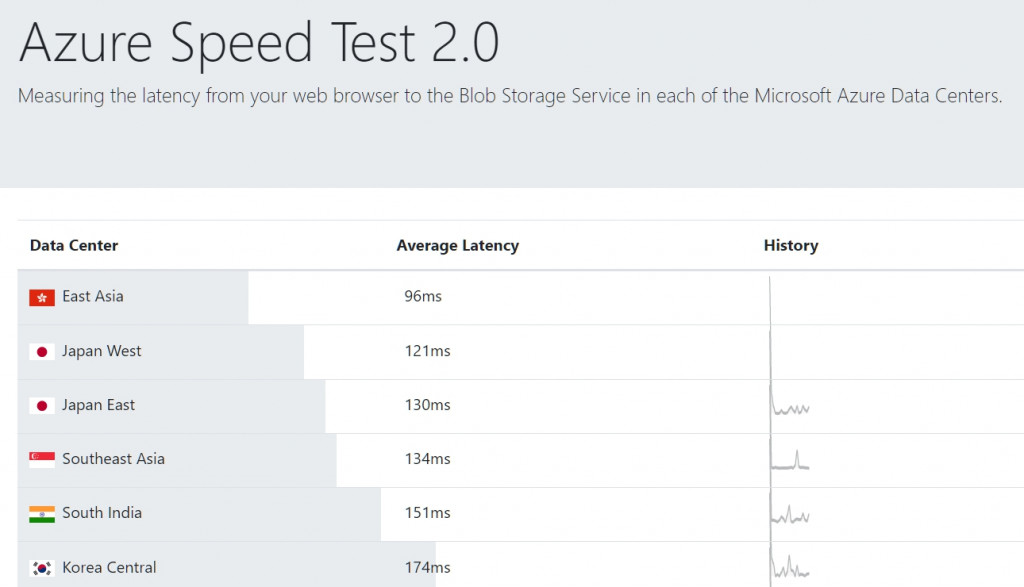1024x587 pixels.
Task: Select the Japan West data center name
Action: coord(102,351)
